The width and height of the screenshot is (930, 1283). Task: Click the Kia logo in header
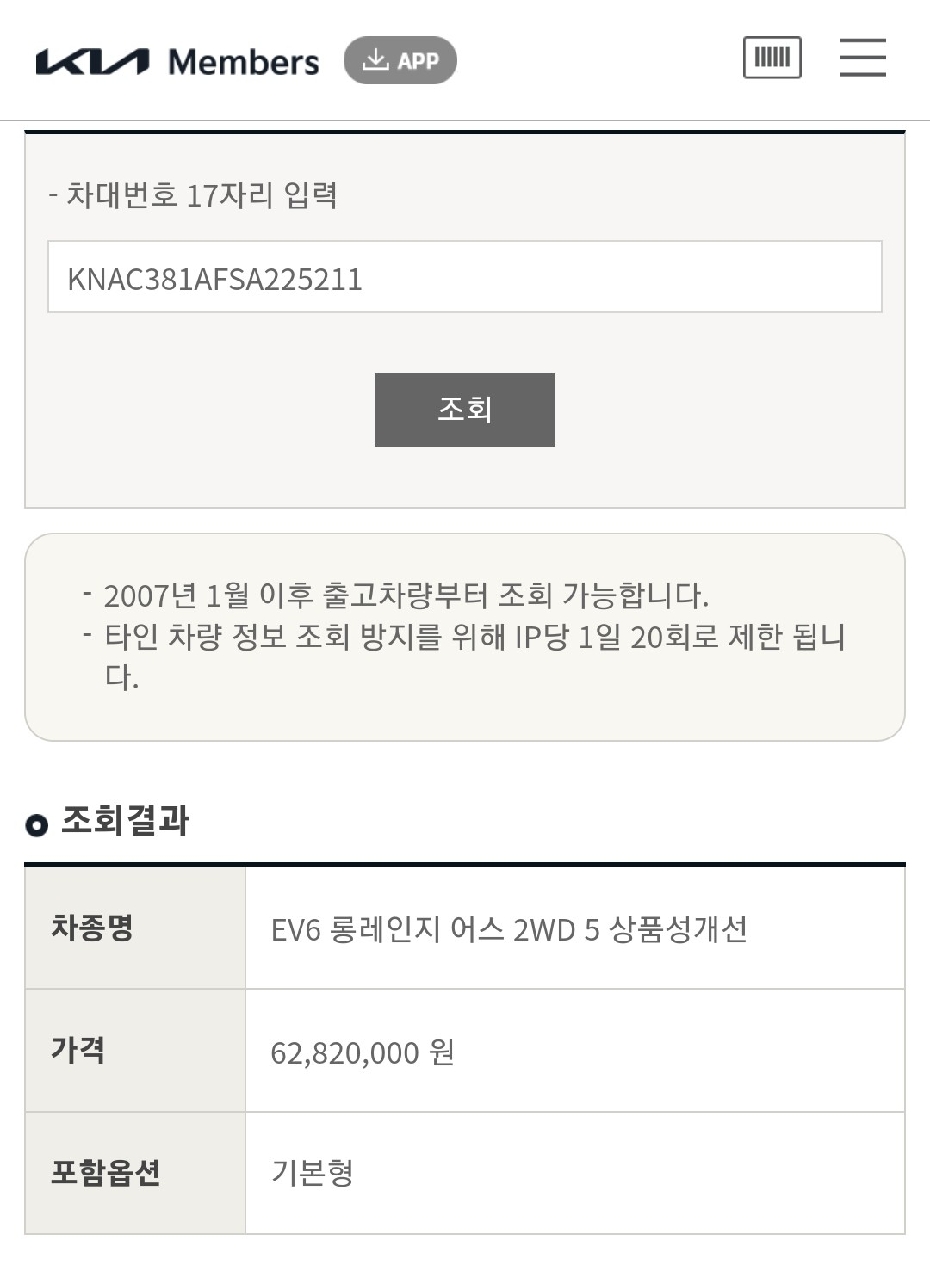point(92,62)
